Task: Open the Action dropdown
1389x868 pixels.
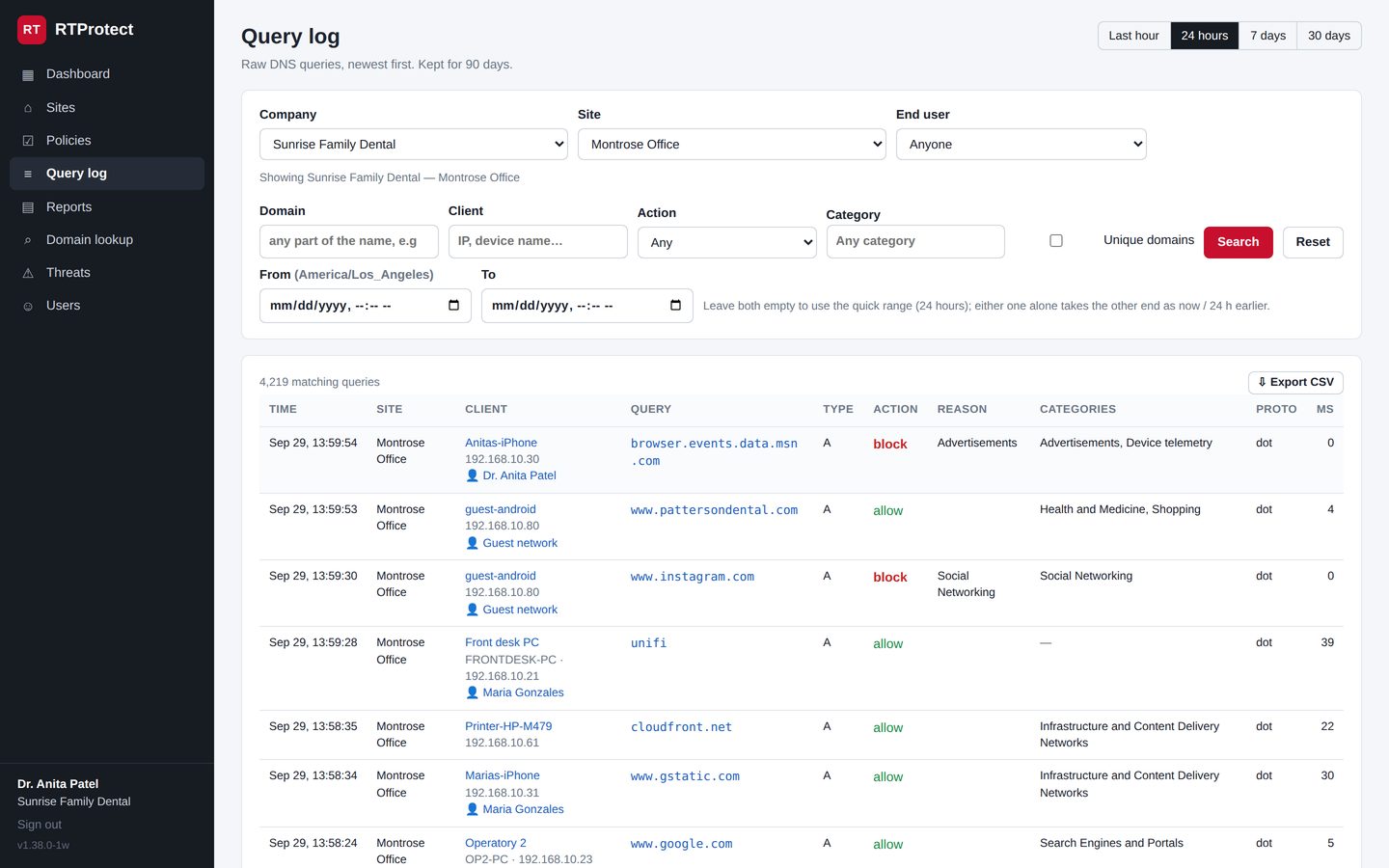Action: [727, 243]
